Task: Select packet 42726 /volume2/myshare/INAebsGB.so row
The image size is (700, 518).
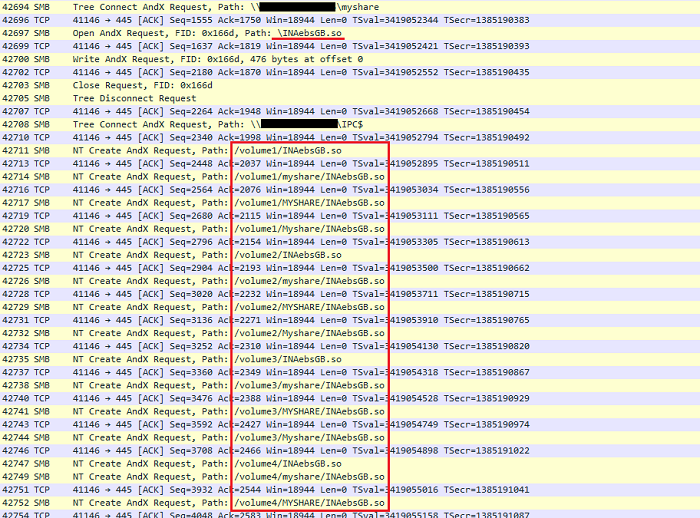Action: pos(350,281)
